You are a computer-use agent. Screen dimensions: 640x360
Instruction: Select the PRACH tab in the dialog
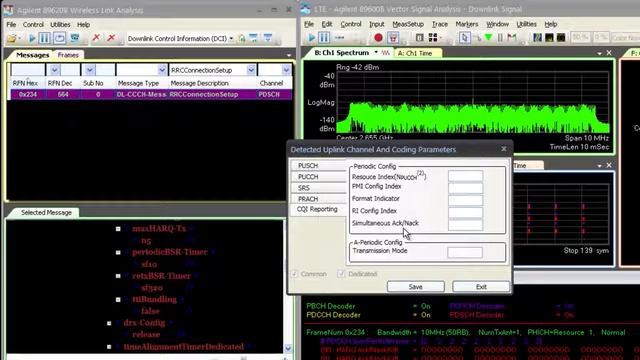click(318, 199)
